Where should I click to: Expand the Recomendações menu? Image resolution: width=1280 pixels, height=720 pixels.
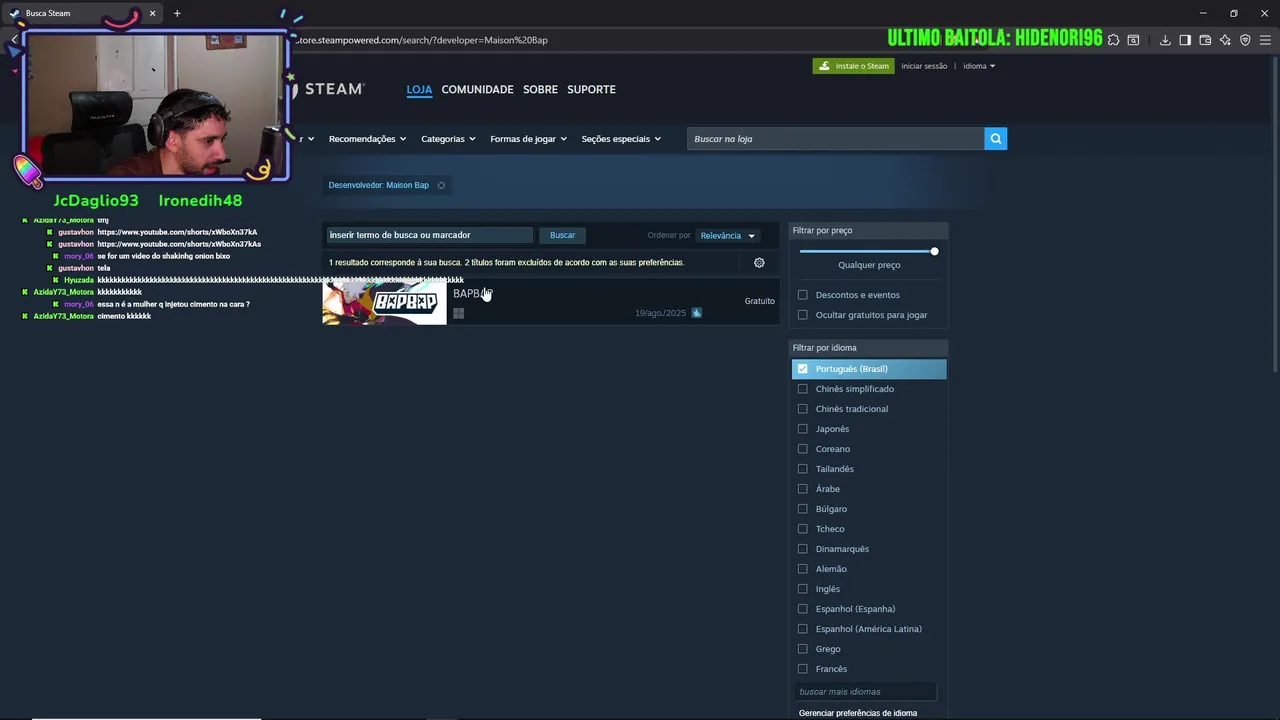pyautogui.click(x=367, y=139)
